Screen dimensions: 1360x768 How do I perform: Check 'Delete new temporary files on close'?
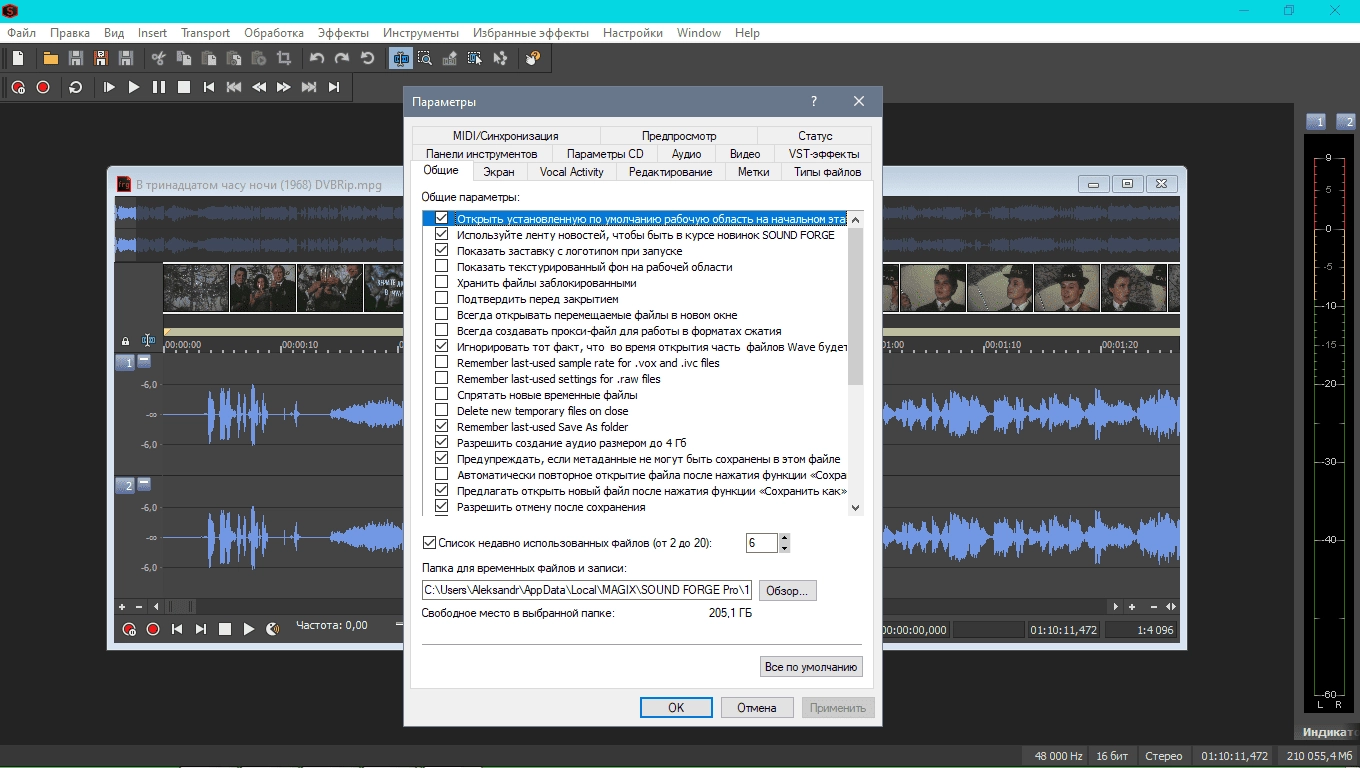point(441,411)
